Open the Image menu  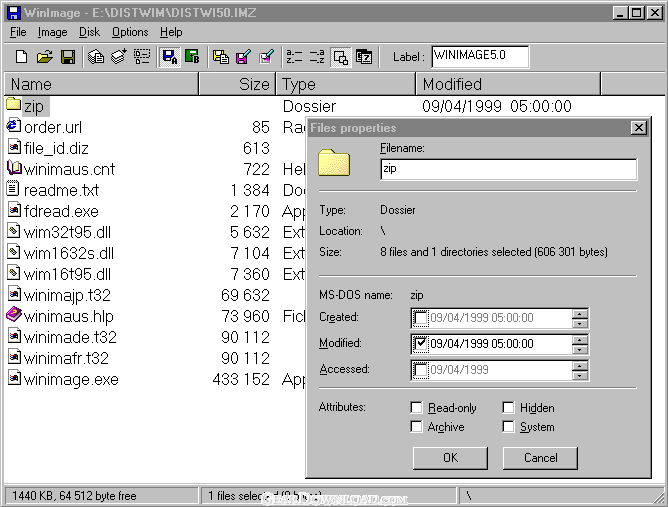point(52,32)
